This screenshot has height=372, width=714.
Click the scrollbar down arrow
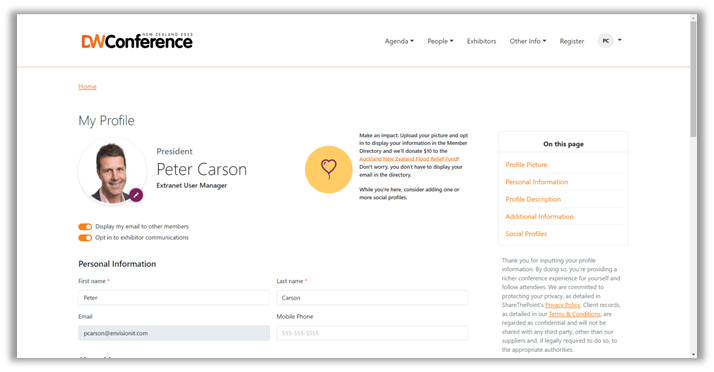click(x=693, y=354)
